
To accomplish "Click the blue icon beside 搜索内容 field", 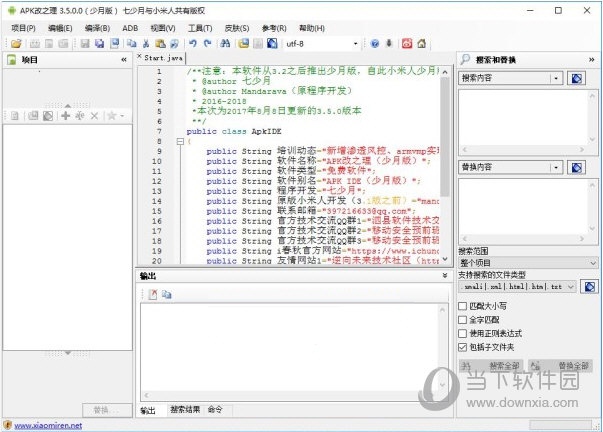I will pos(576,78).
